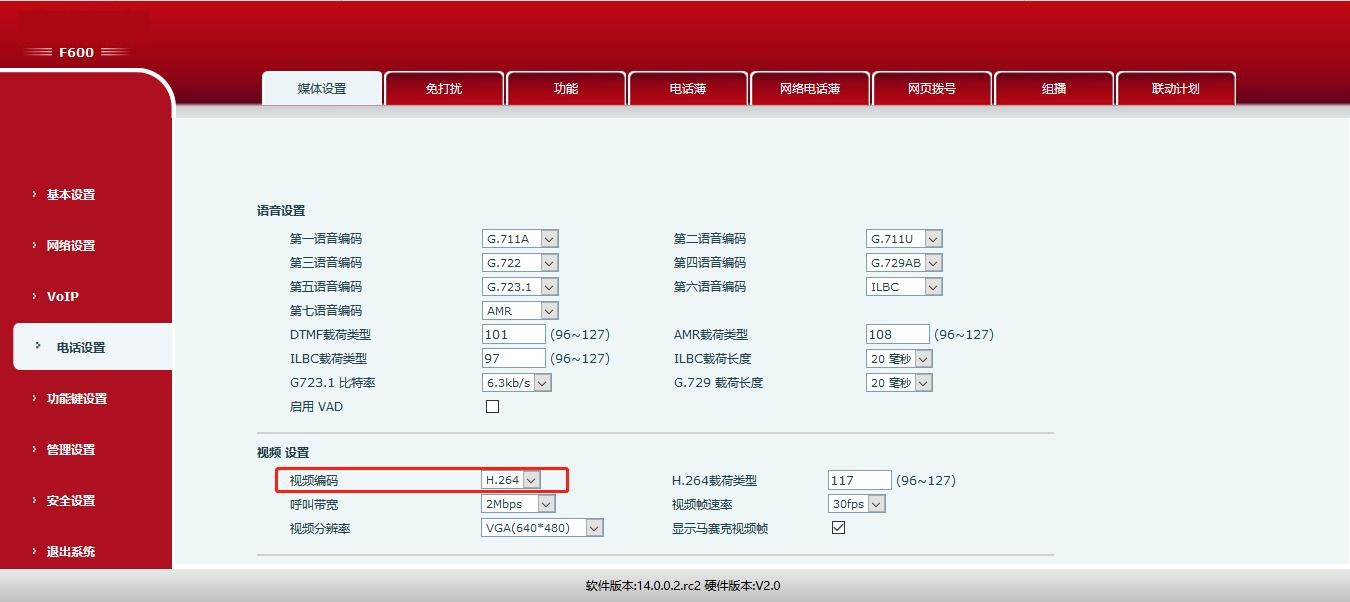1350x602 pixels.
Task: Switch to the 网络电话薄 tab
Action: tap(810, 88)
